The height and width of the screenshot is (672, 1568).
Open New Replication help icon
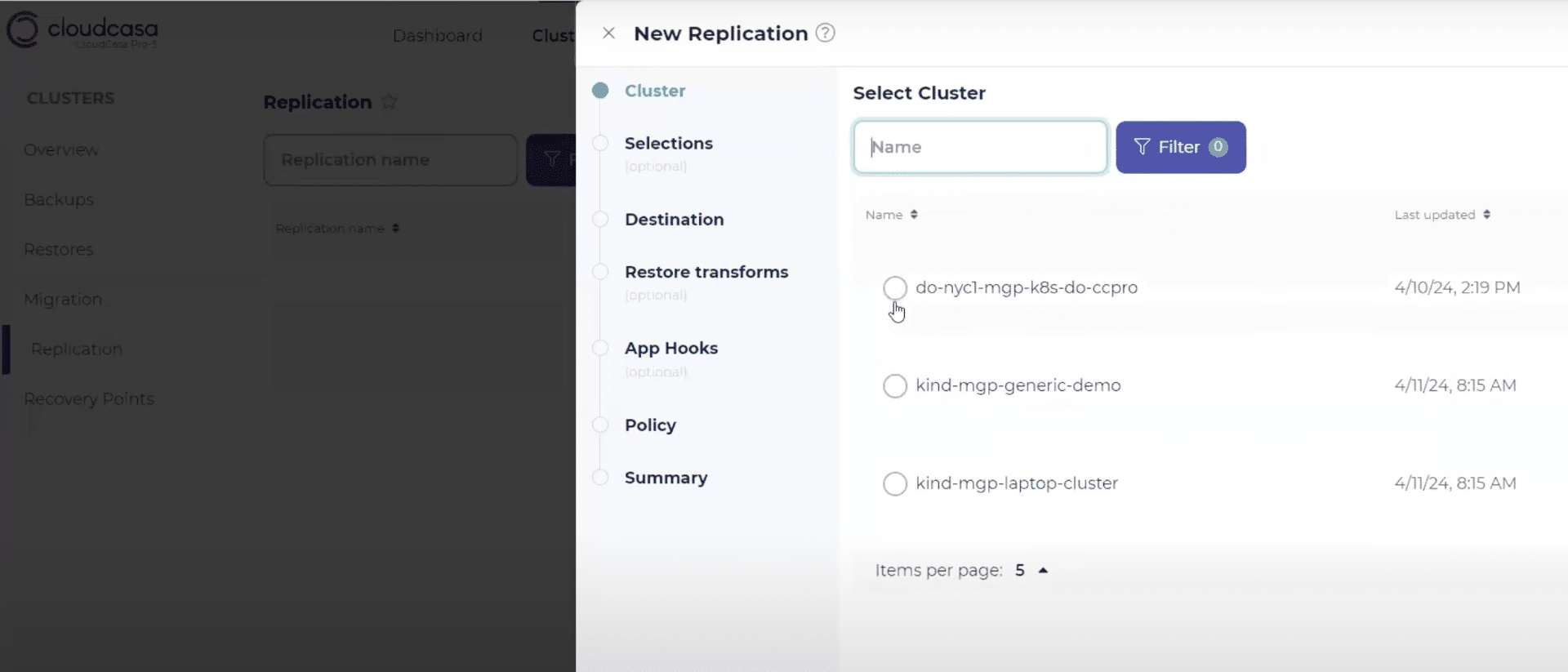point(826,33)
